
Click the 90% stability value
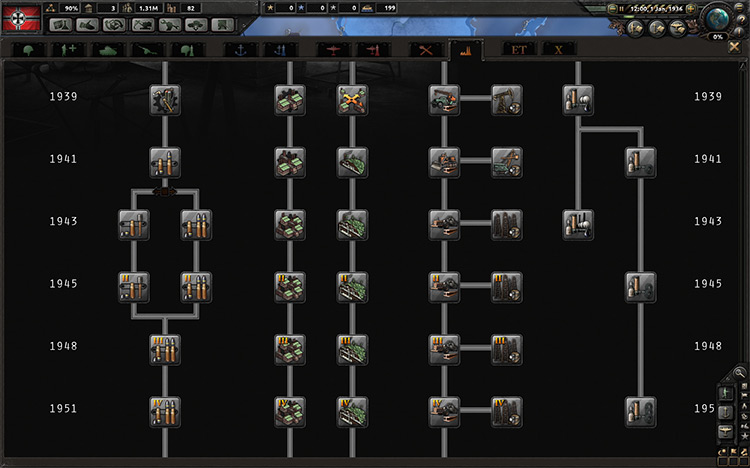pyautogui.click(x=71, y=8)
